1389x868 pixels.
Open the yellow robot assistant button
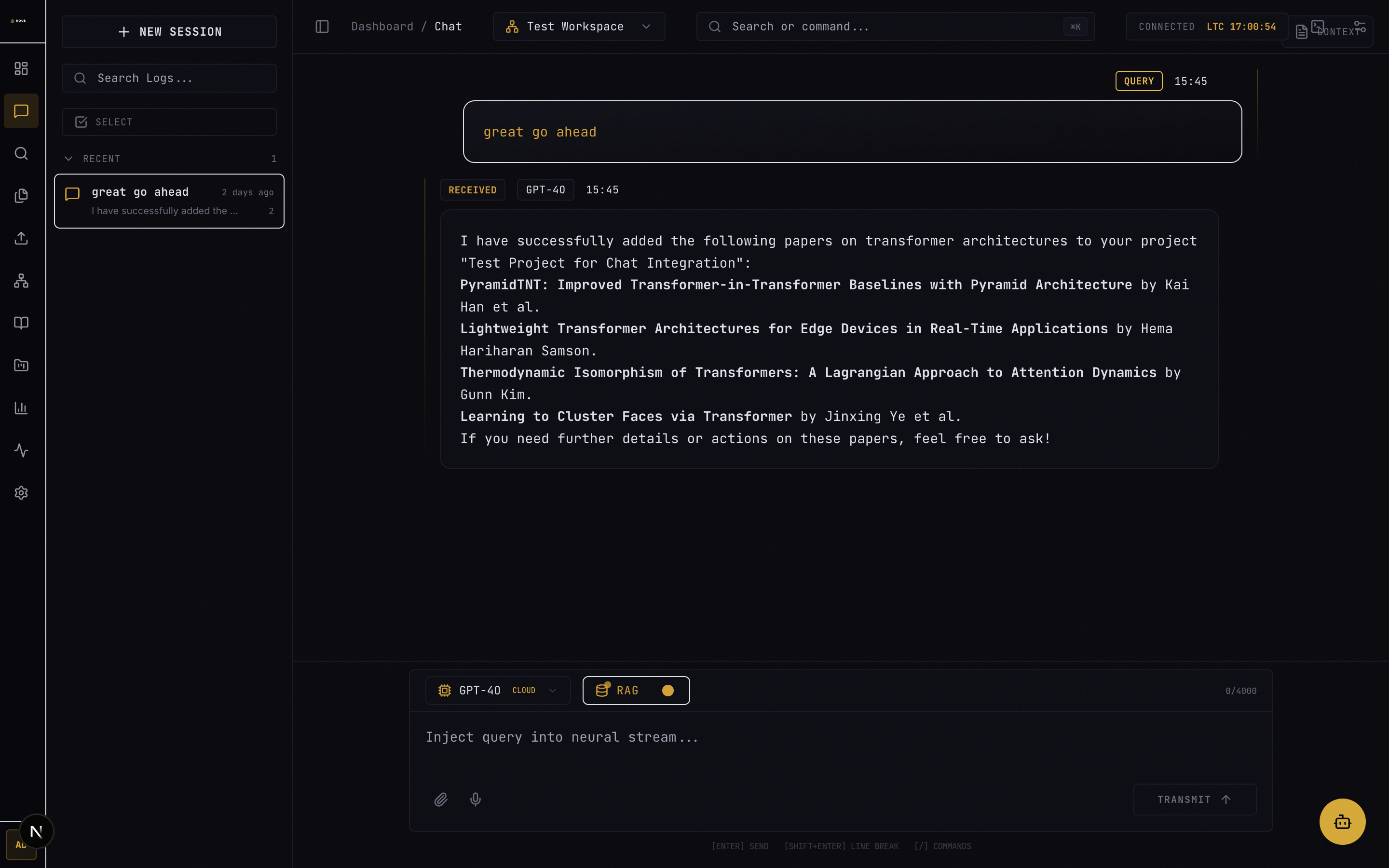(1342, 822)
